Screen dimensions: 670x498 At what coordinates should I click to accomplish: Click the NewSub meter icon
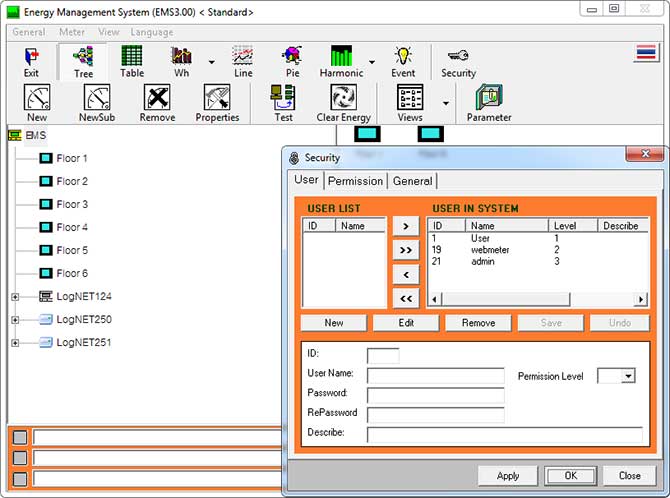(97, 97)
